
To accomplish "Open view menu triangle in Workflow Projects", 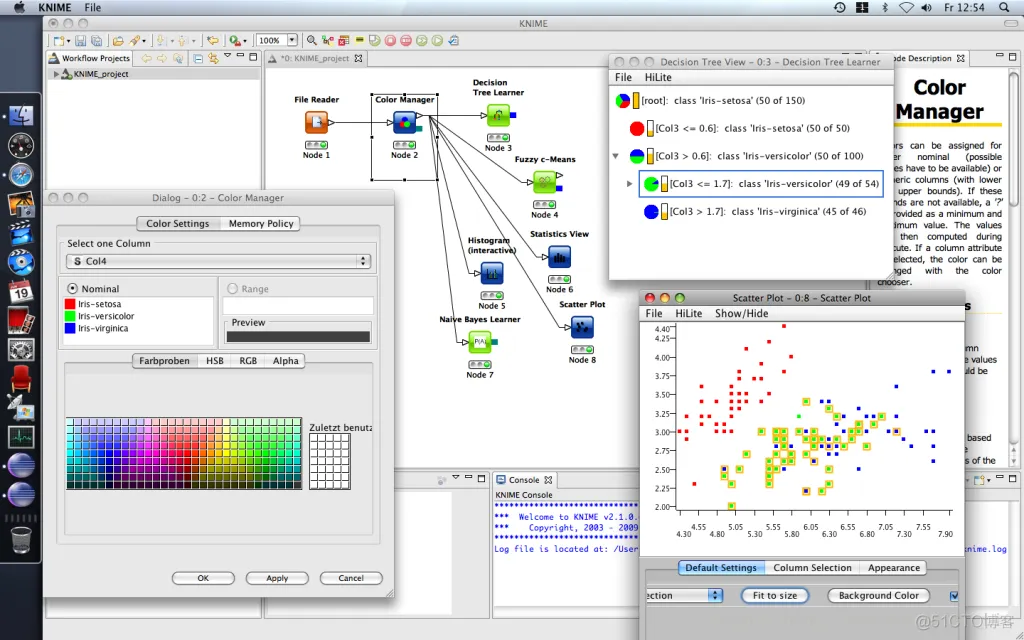I will click(227, 57).
